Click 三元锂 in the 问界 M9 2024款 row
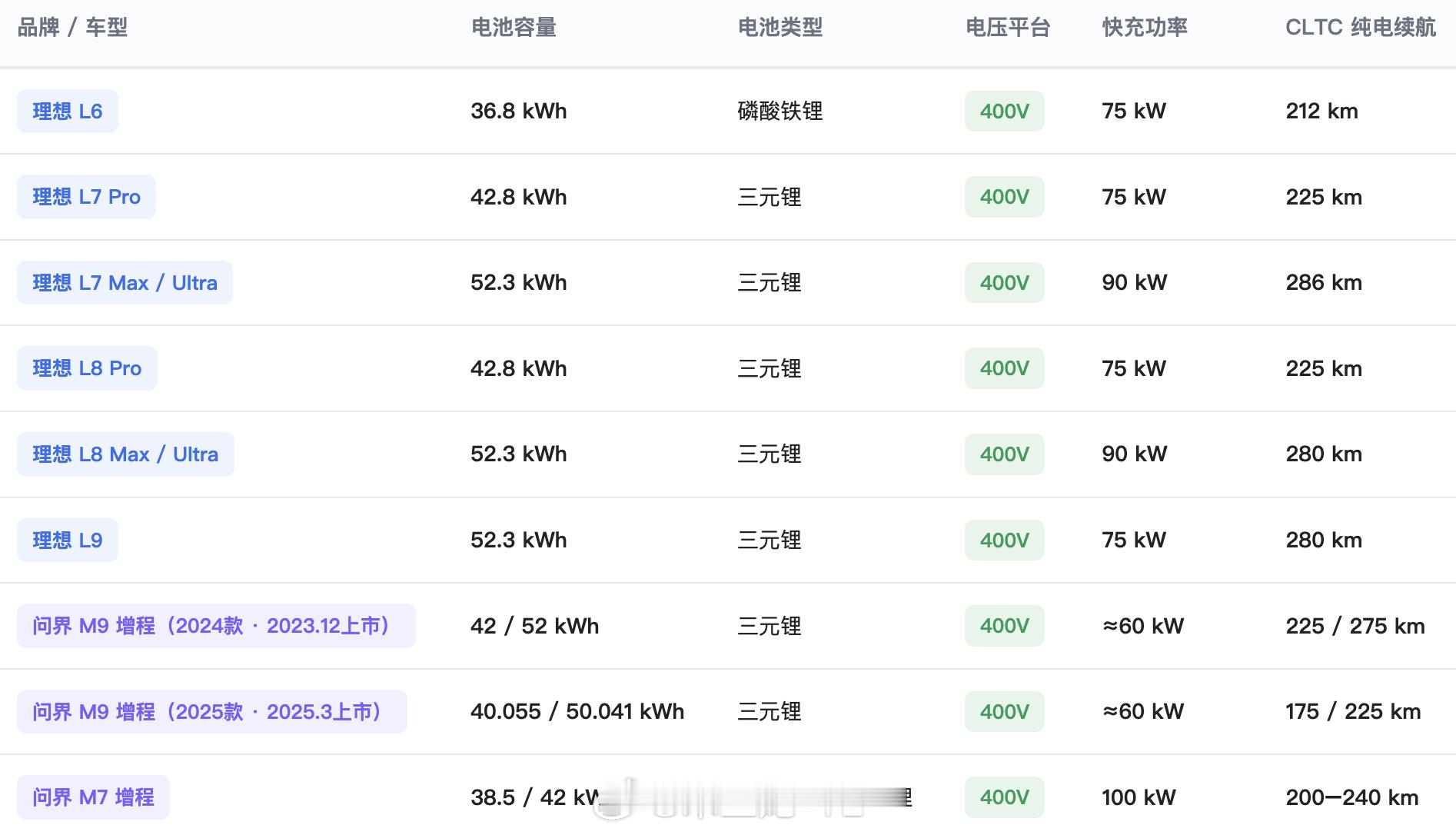The image size is (1456, 835). (x=770, y=627)
